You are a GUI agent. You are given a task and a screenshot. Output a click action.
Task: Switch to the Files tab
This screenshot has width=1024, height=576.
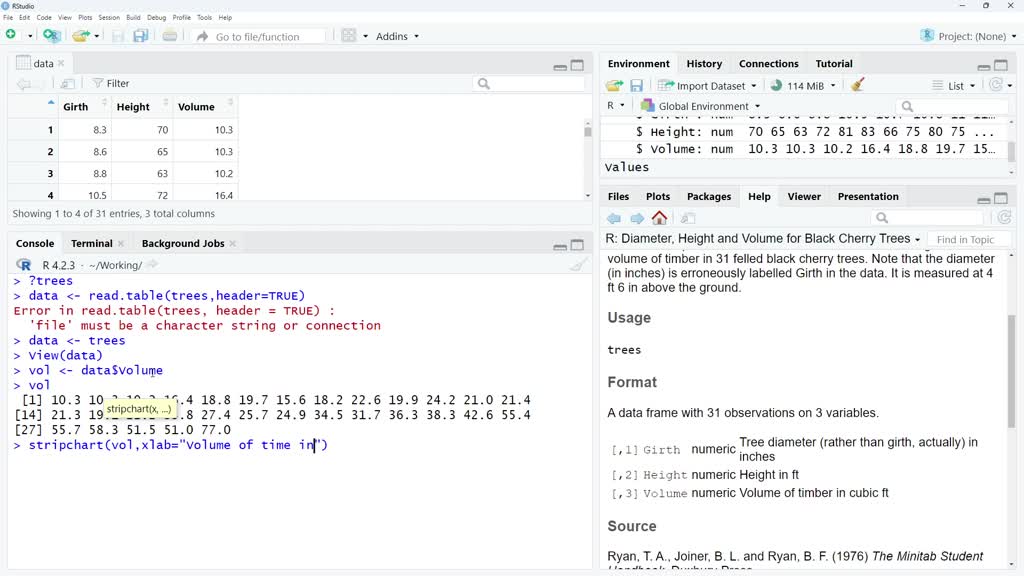point(618,197)
